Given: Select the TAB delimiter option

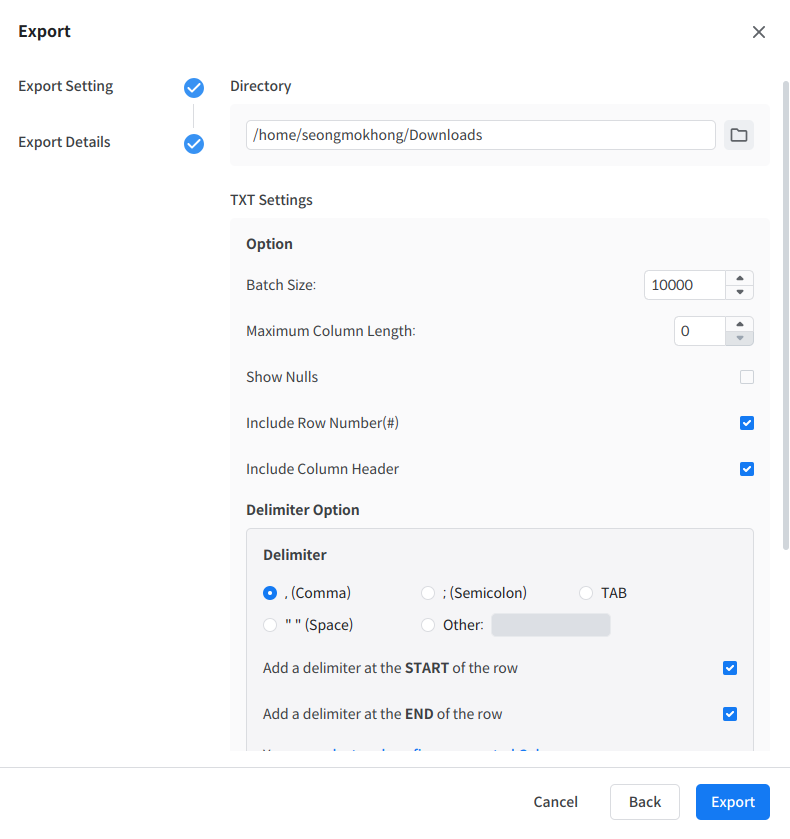Looking at the screenshot, I should pos(586,593).
